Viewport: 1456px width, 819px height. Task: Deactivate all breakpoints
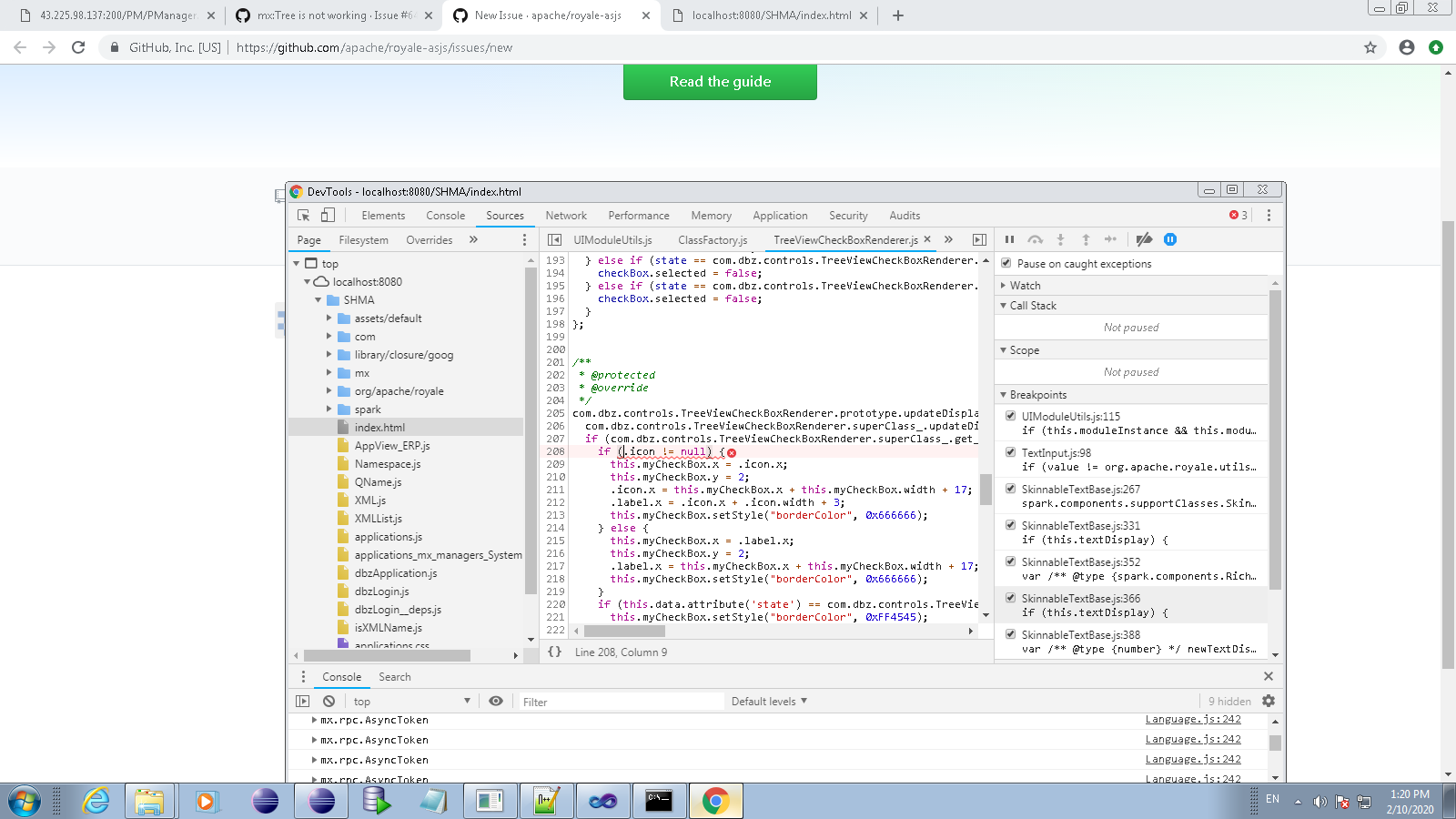click(1144, 239)
